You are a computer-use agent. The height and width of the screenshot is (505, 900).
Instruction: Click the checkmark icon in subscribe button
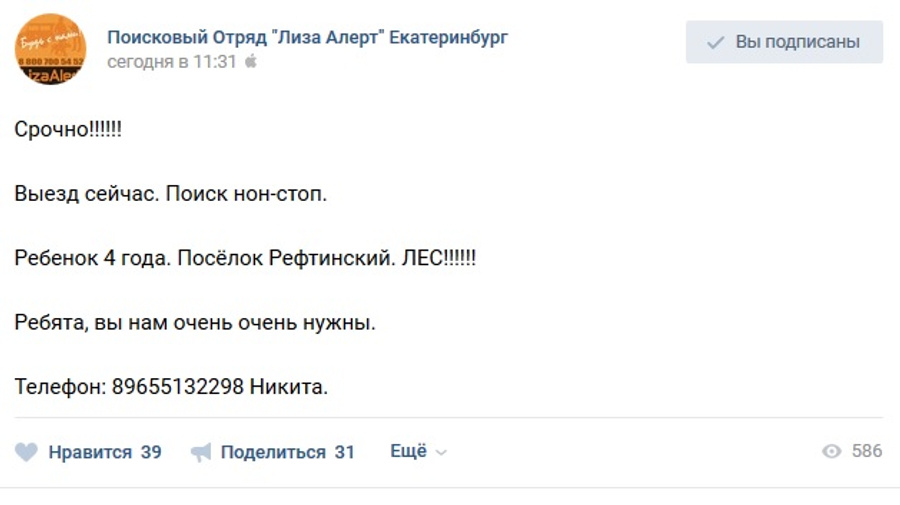point(715,42)
